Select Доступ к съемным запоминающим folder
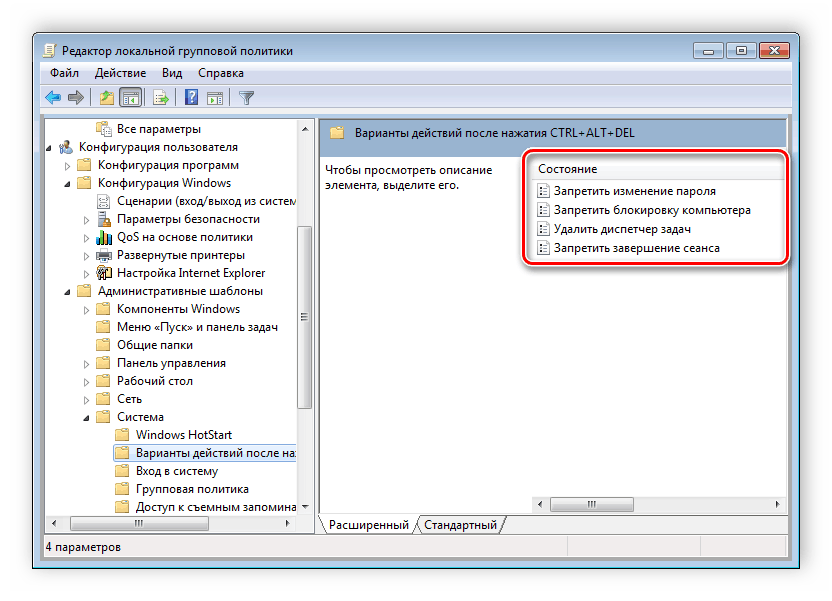The width and height of the screenshot is (832, 601). 216,507
